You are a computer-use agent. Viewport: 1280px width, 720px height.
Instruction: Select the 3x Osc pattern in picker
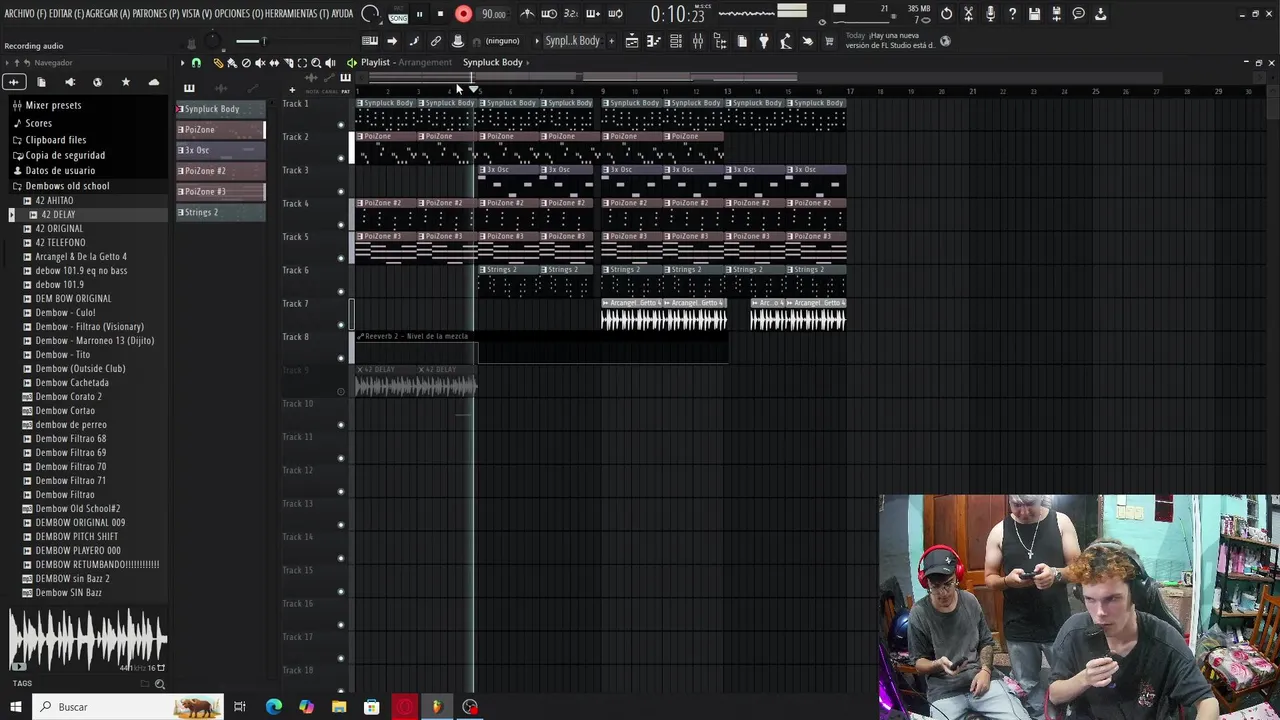coord(221,150)
